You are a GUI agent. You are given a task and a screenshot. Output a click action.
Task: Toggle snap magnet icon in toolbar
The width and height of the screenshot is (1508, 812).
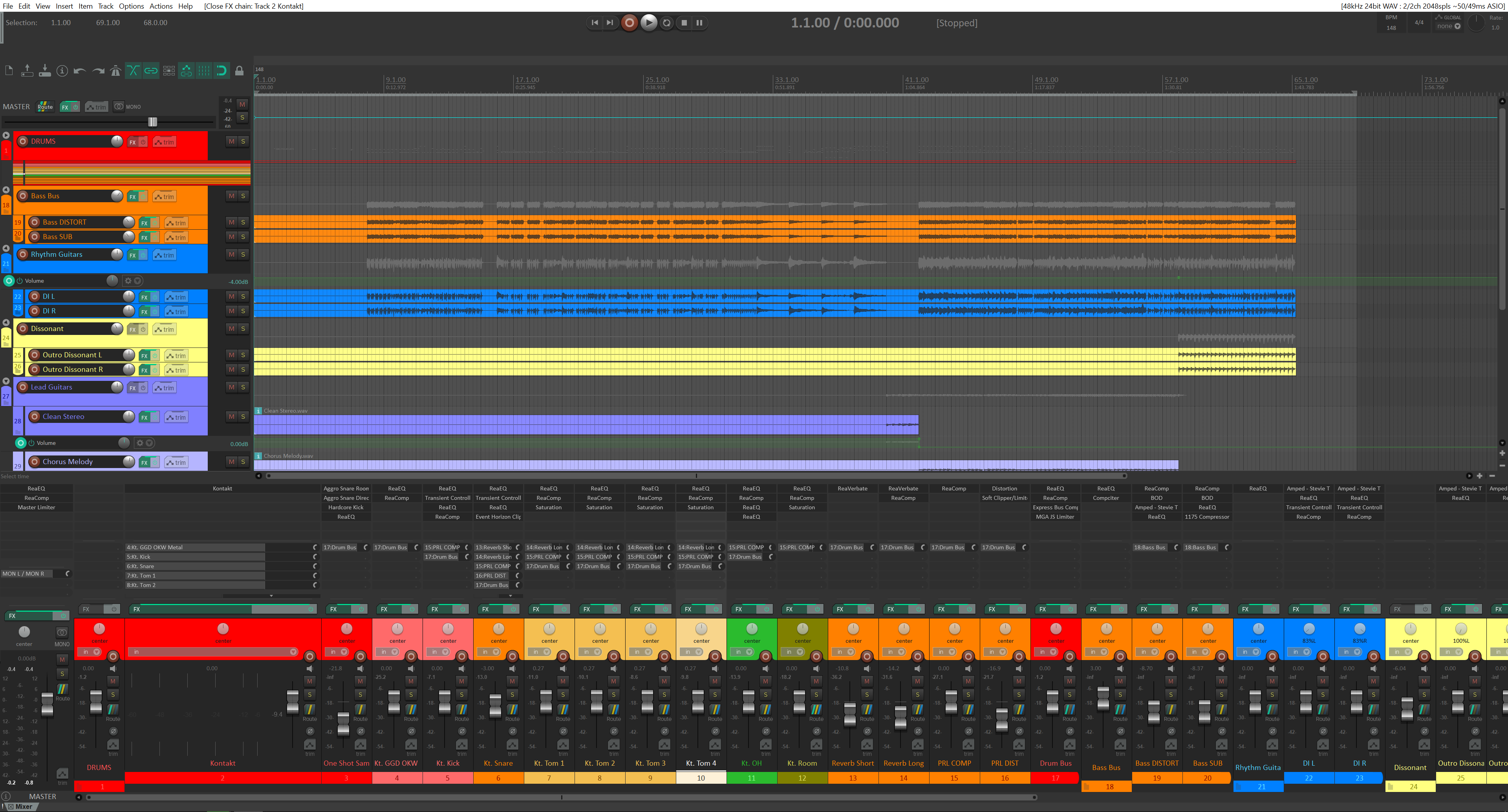[221, 71]
